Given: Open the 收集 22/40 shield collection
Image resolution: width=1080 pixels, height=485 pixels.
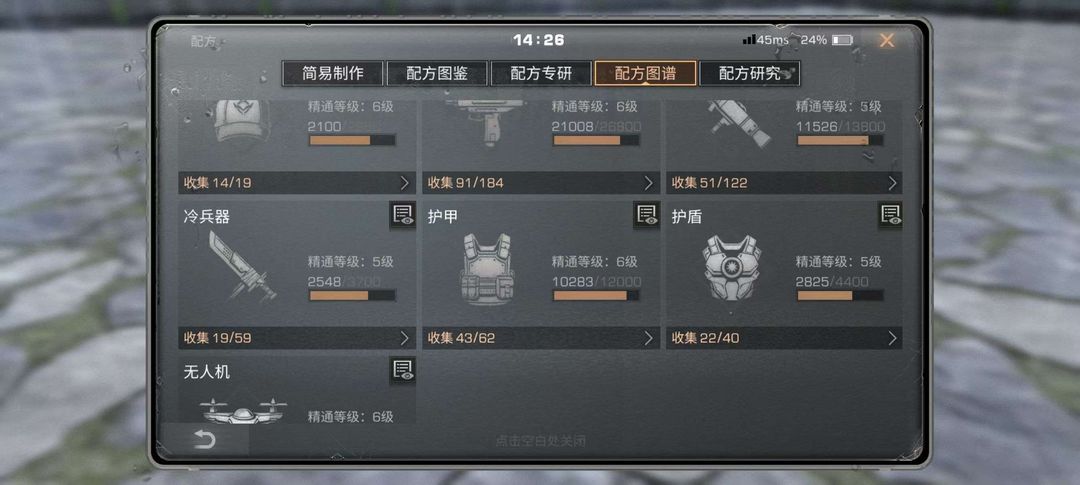Looking at the screenshot, I should tap(784, 338).
